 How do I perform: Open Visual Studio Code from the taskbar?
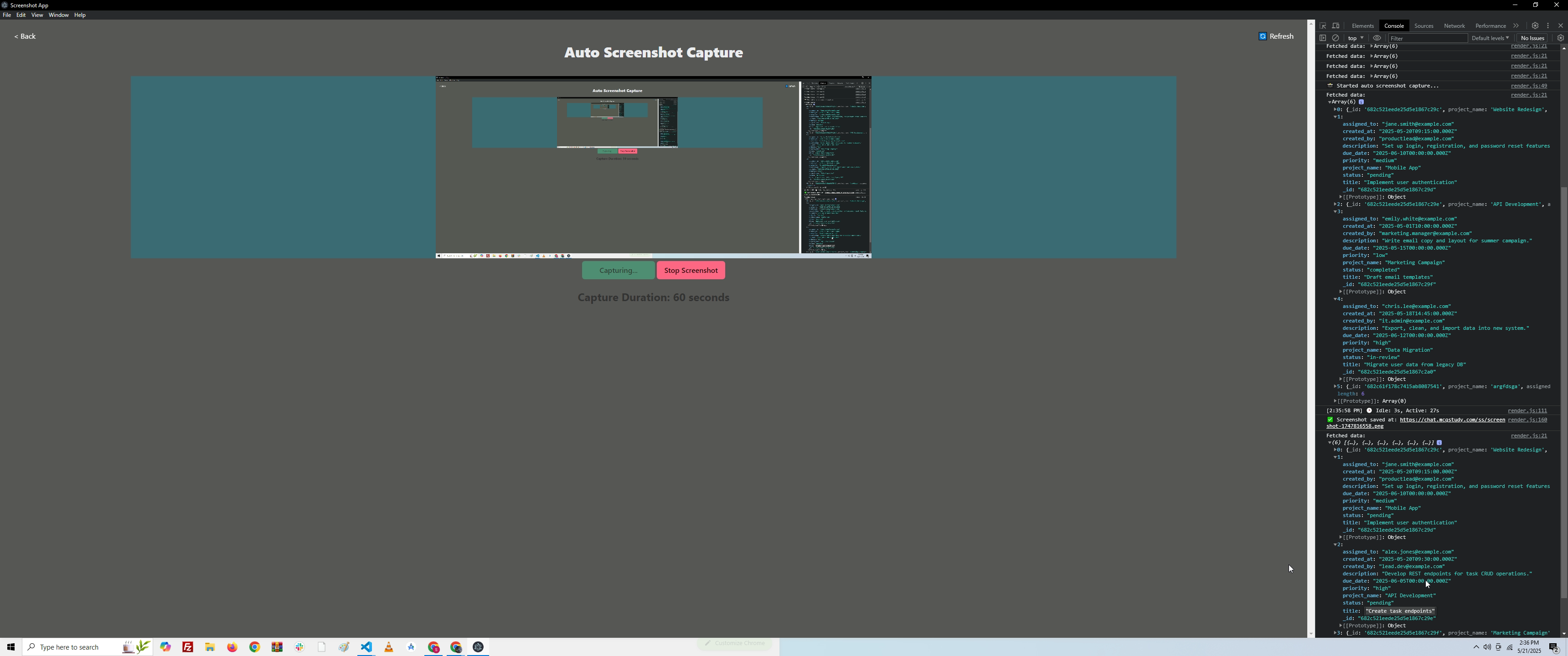(x=366, y=647)
